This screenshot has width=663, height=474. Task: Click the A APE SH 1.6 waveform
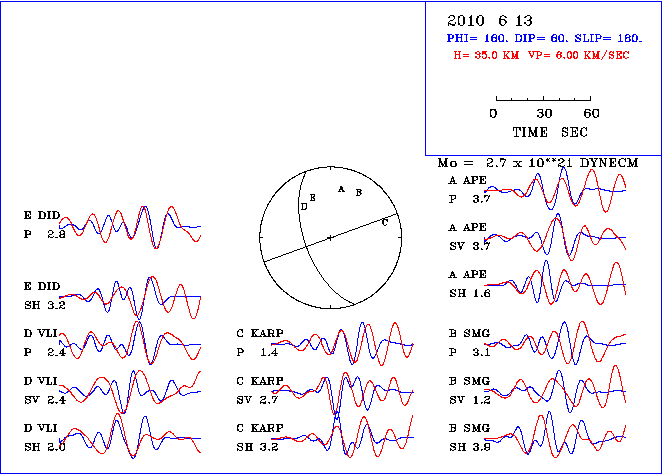coord(555,283)
